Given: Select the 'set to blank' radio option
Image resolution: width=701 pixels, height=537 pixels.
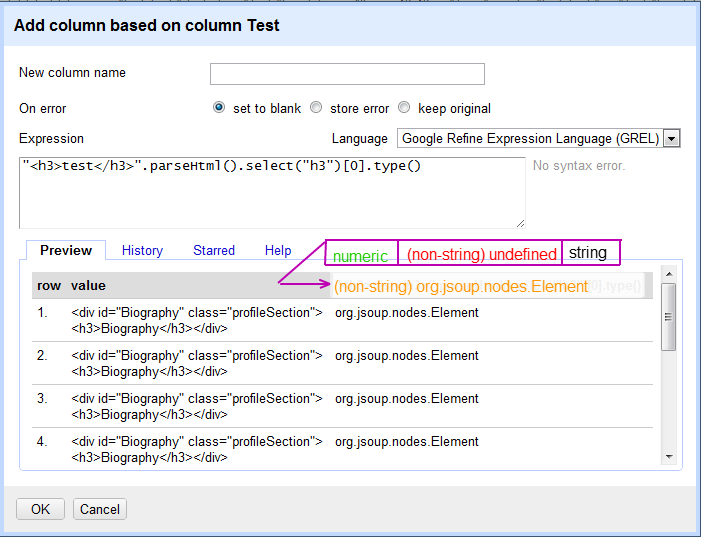Looking at the screenshot, I should (219, 108).
